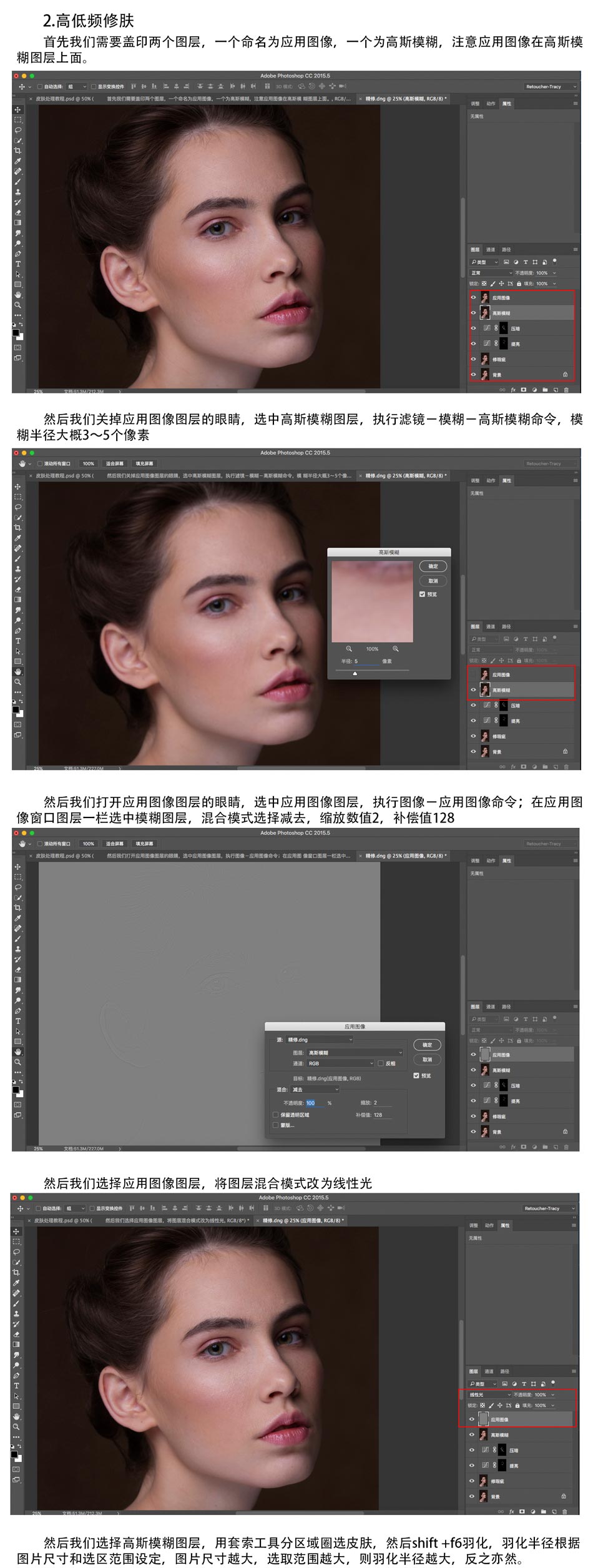Expand the 源 dropdown showing 精修.dng

320,1040
